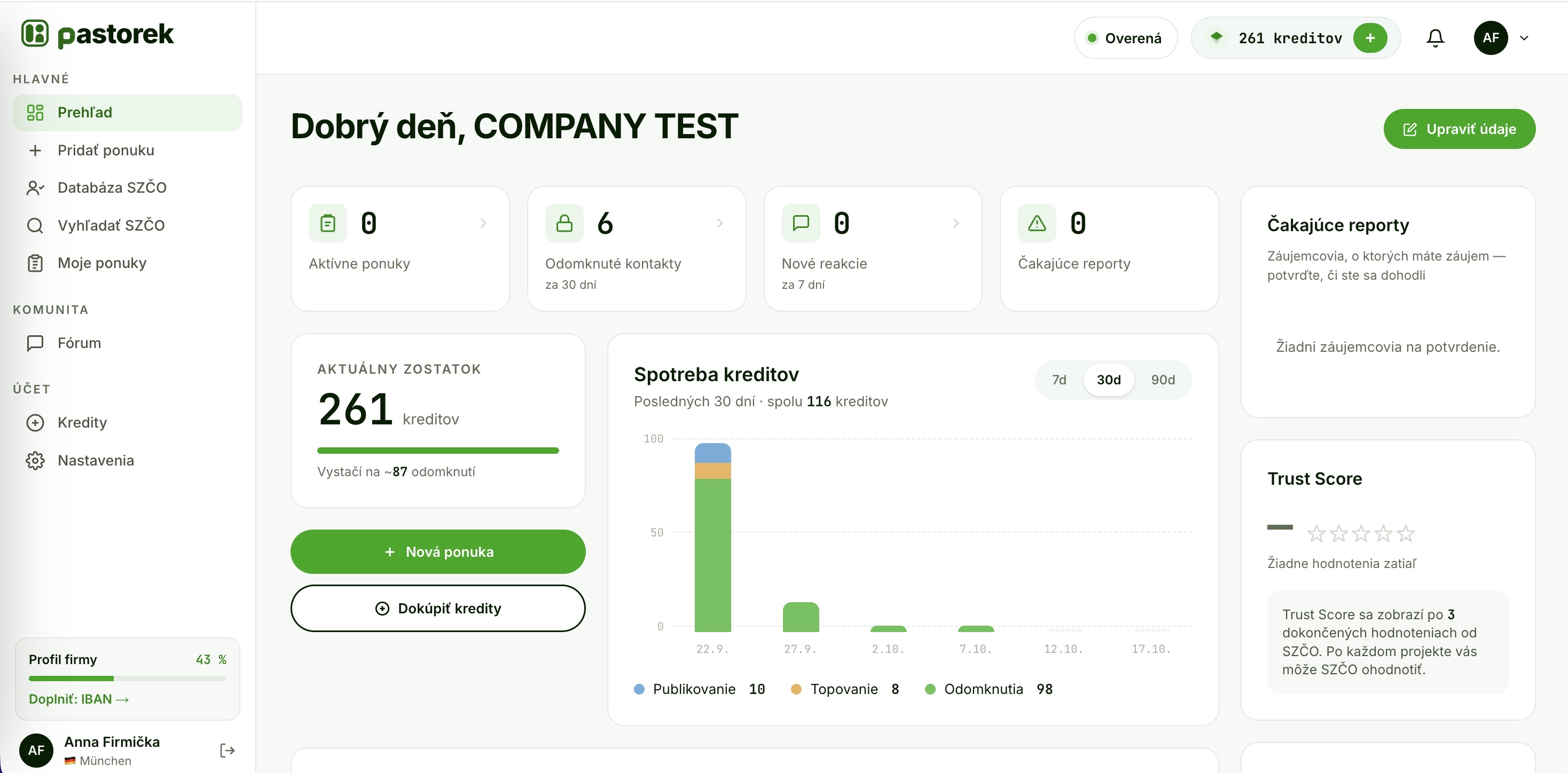
Task: Toggle Topovanie legend entry
Action: (845, 689)
